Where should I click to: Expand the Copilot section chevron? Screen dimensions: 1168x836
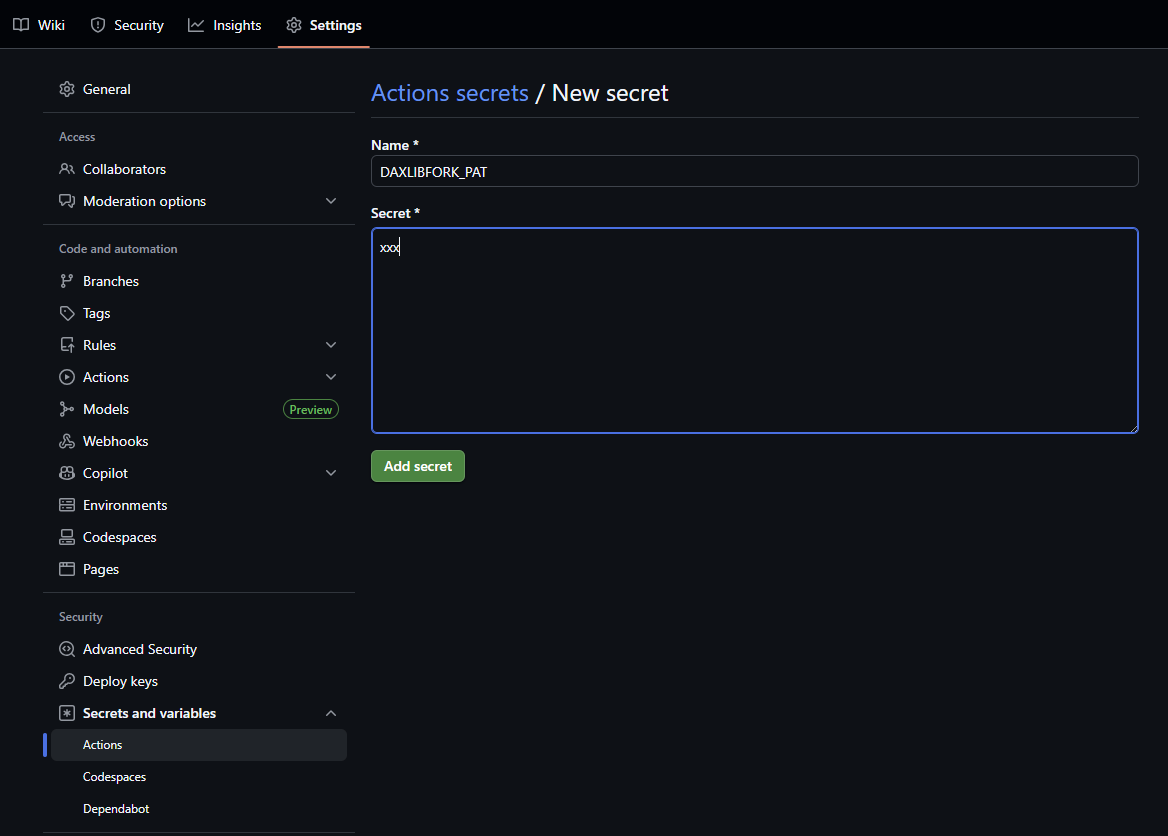point(331,473)
